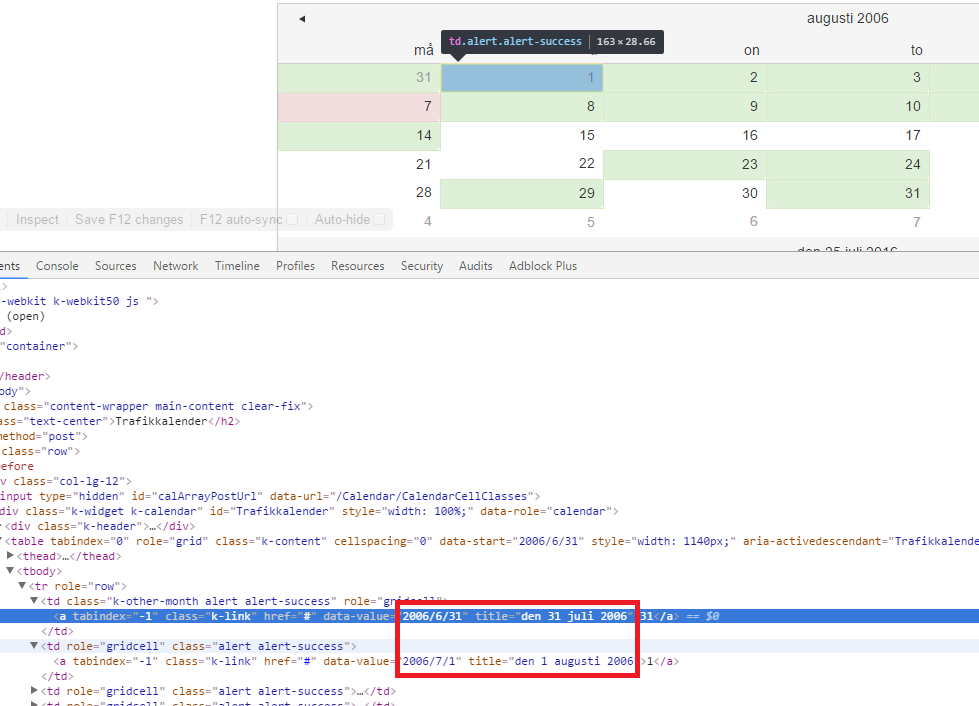Collapse the tr role="row" node

22,586
